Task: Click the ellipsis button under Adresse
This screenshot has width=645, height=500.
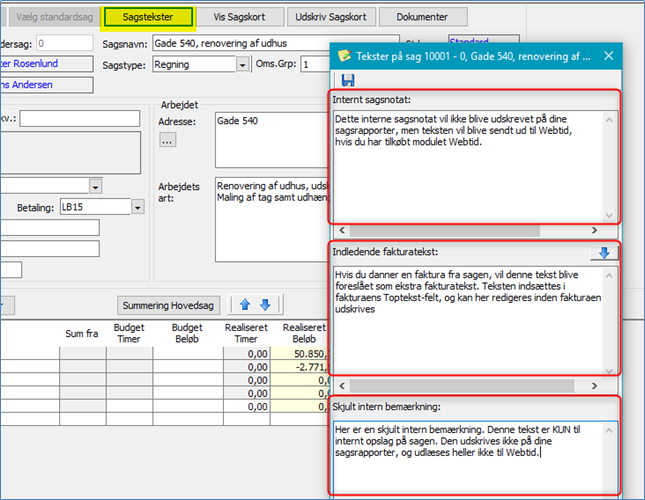Action: tap(168, 142)
